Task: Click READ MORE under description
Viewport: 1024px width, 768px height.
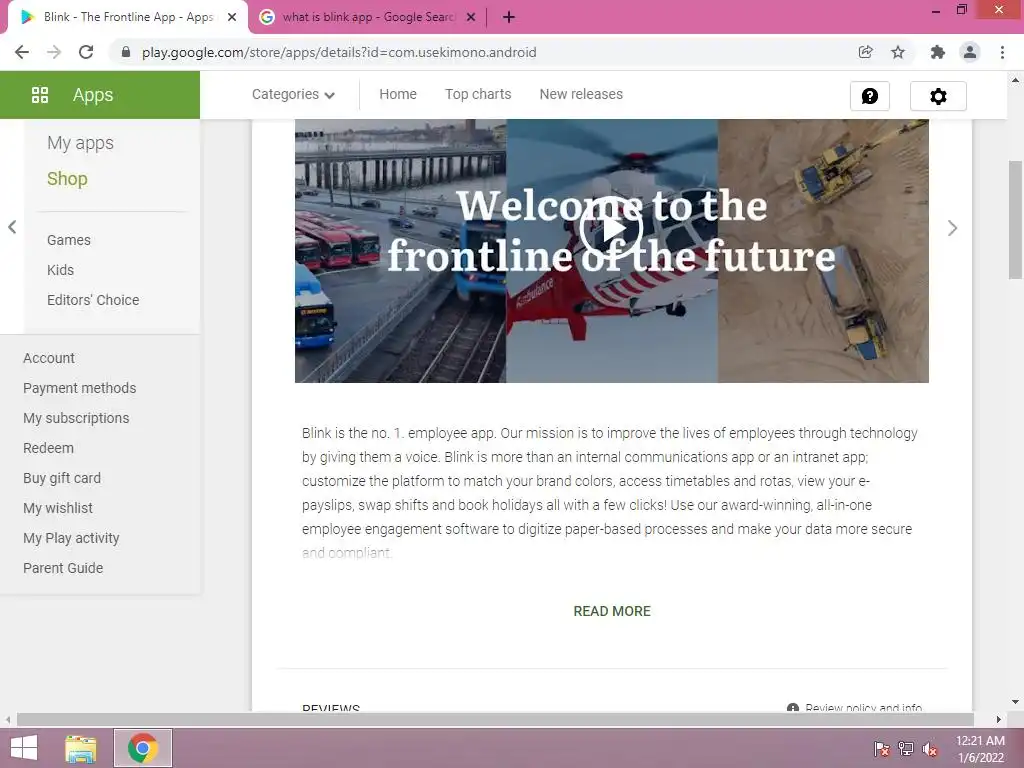Action: click(612, 611)
